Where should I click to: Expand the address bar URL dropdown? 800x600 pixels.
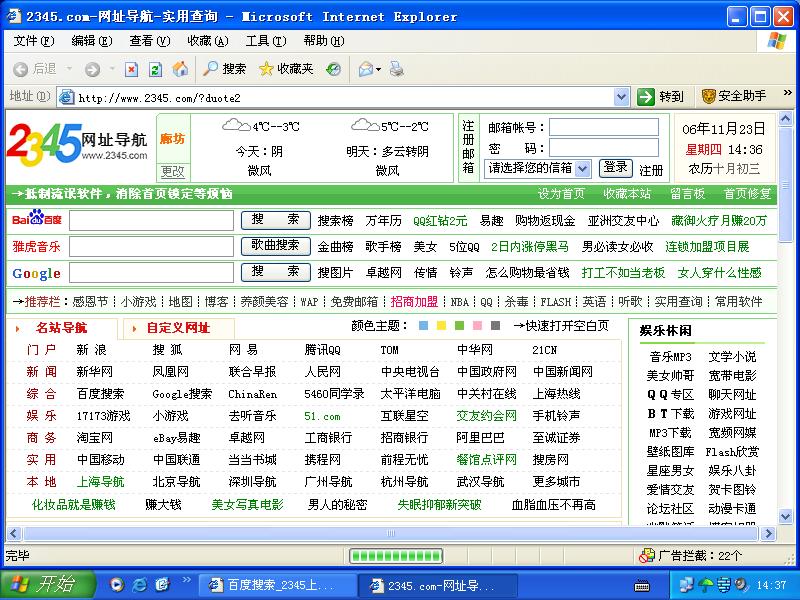(621, 97)
